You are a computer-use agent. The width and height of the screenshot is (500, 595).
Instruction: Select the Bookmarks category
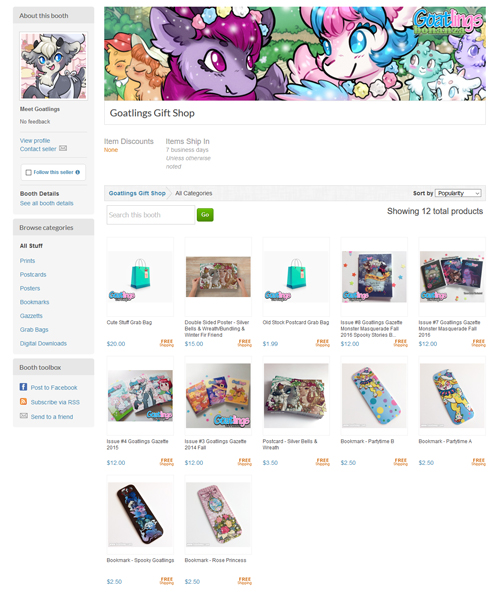pos(35,302)
